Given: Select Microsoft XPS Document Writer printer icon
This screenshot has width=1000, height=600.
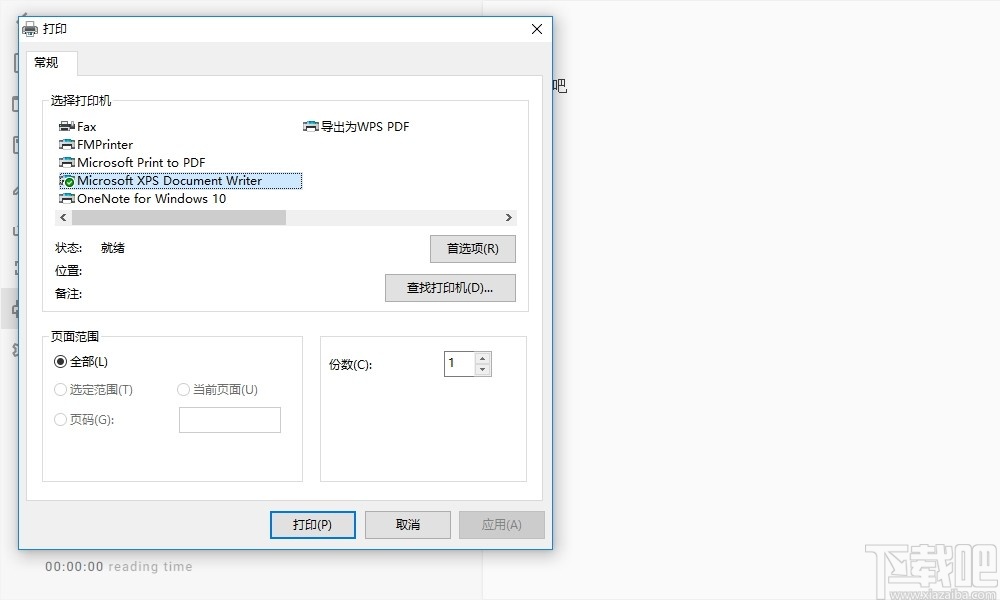Looking at the screenshot, I should (x=66, y=180).
